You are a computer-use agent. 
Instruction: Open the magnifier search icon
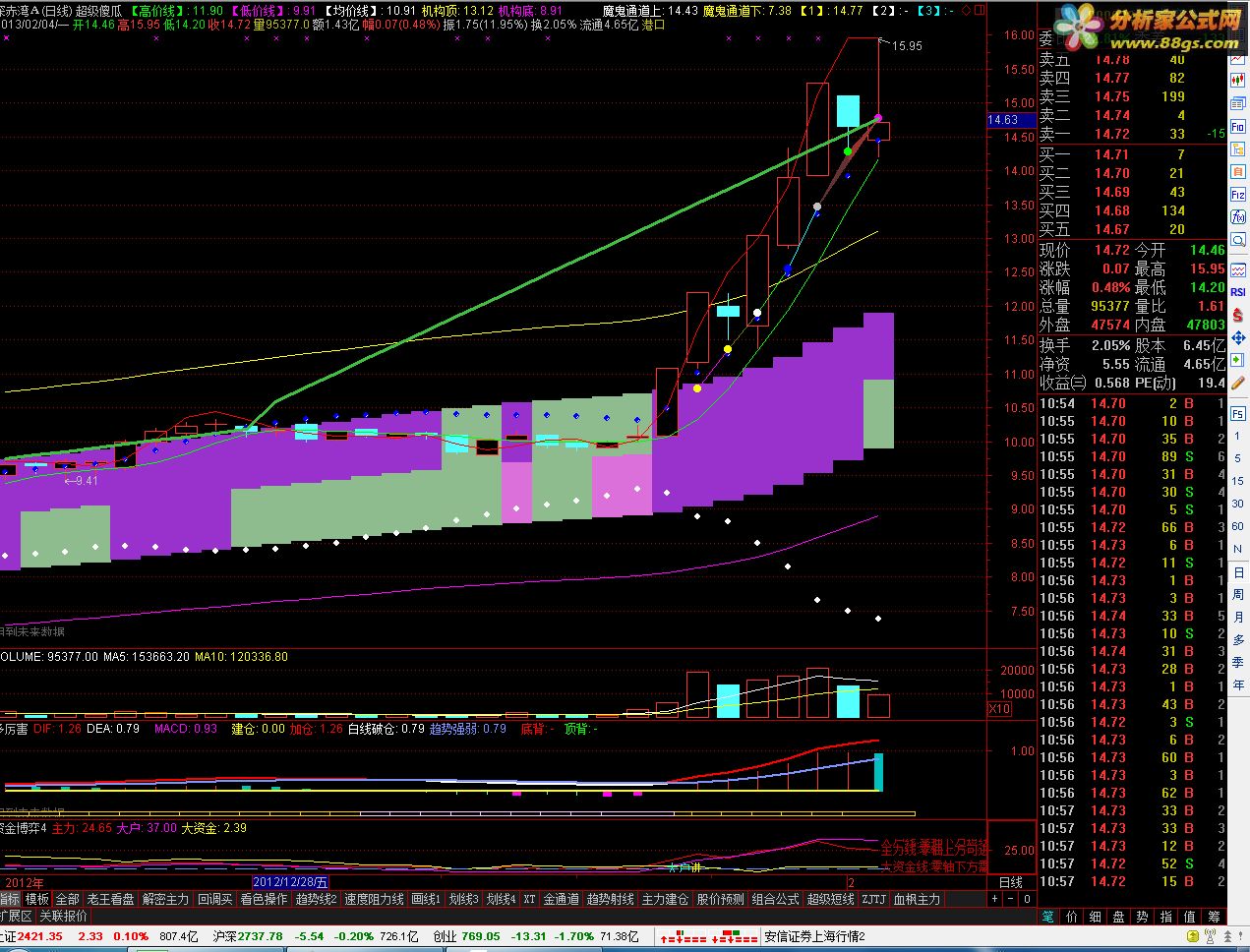point(1238,240)
